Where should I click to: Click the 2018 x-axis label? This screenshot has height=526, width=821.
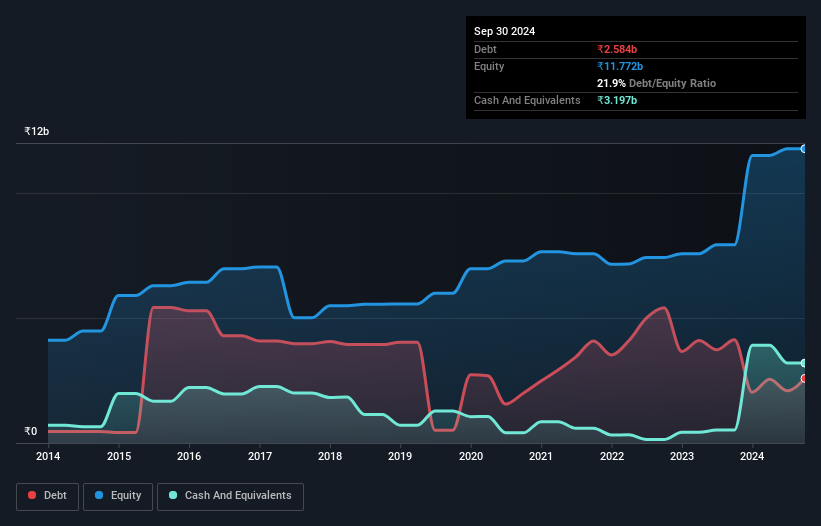(x=330, y=456)
